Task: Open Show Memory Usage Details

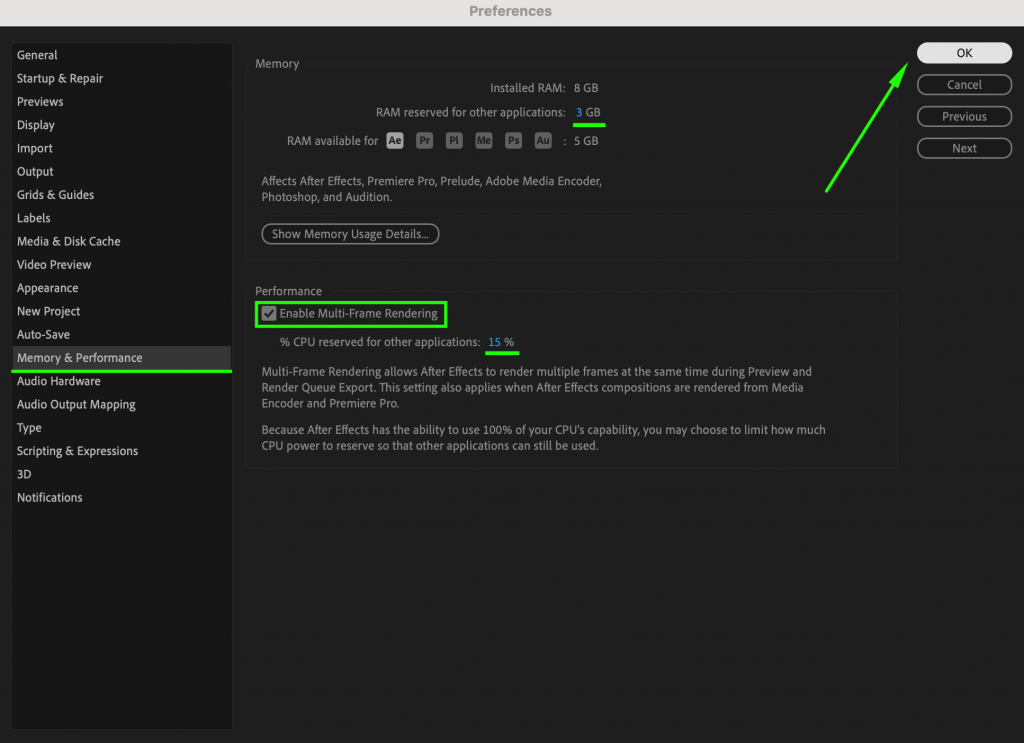Action: point(350,233)
